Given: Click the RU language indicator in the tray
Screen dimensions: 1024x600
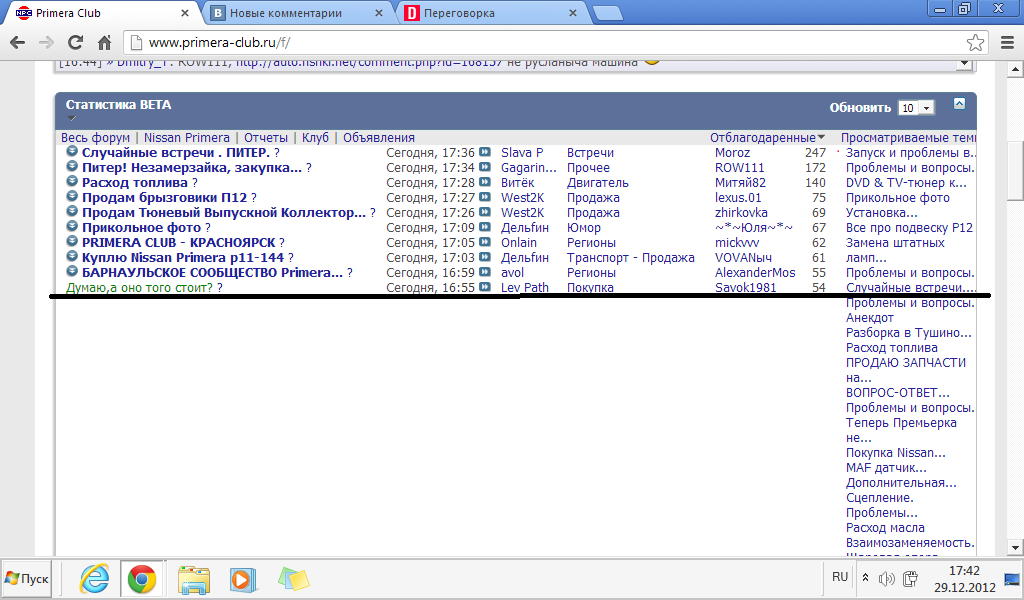Looking at the screenshot, I should click(840, 577).
